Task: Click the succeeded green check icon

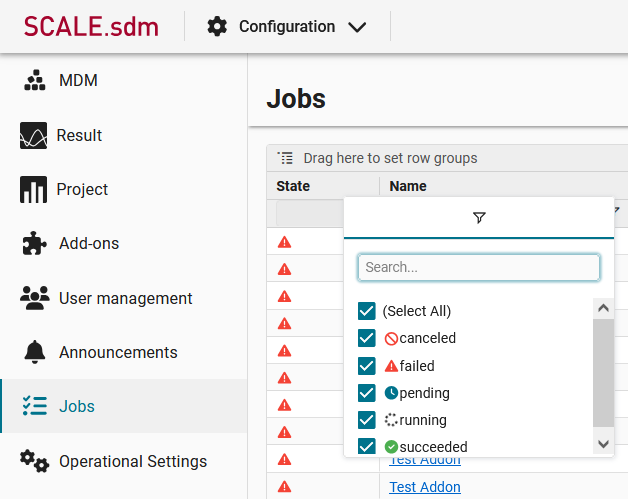Action: point(391,447)
